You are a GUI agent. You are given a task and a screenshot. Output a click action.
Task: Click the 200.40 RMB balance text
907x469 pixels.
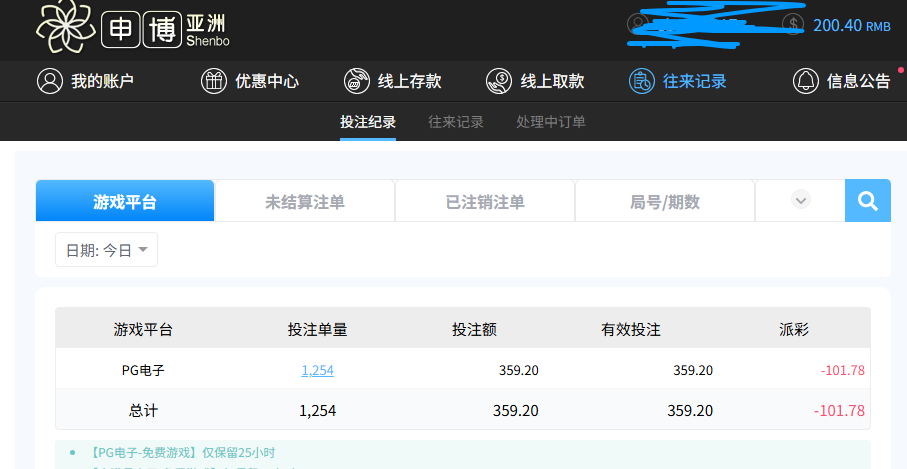pyautogui.click(x=851, y=25)
